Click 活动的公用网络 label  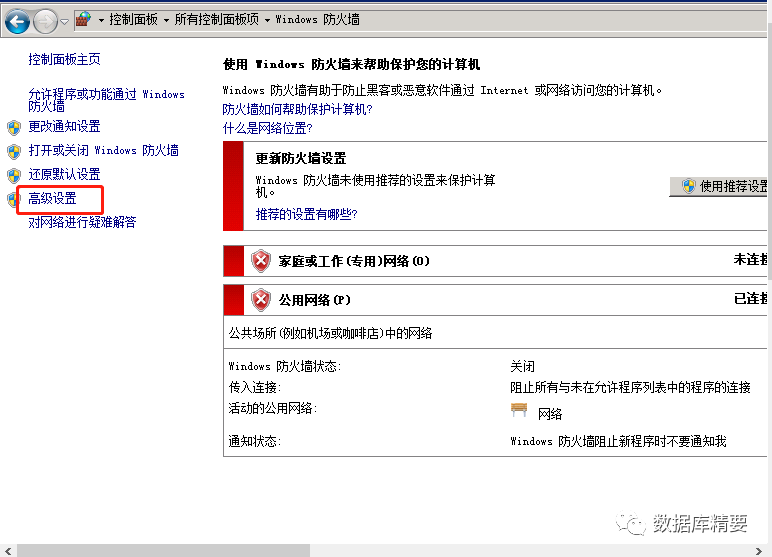tap(273, 408)
